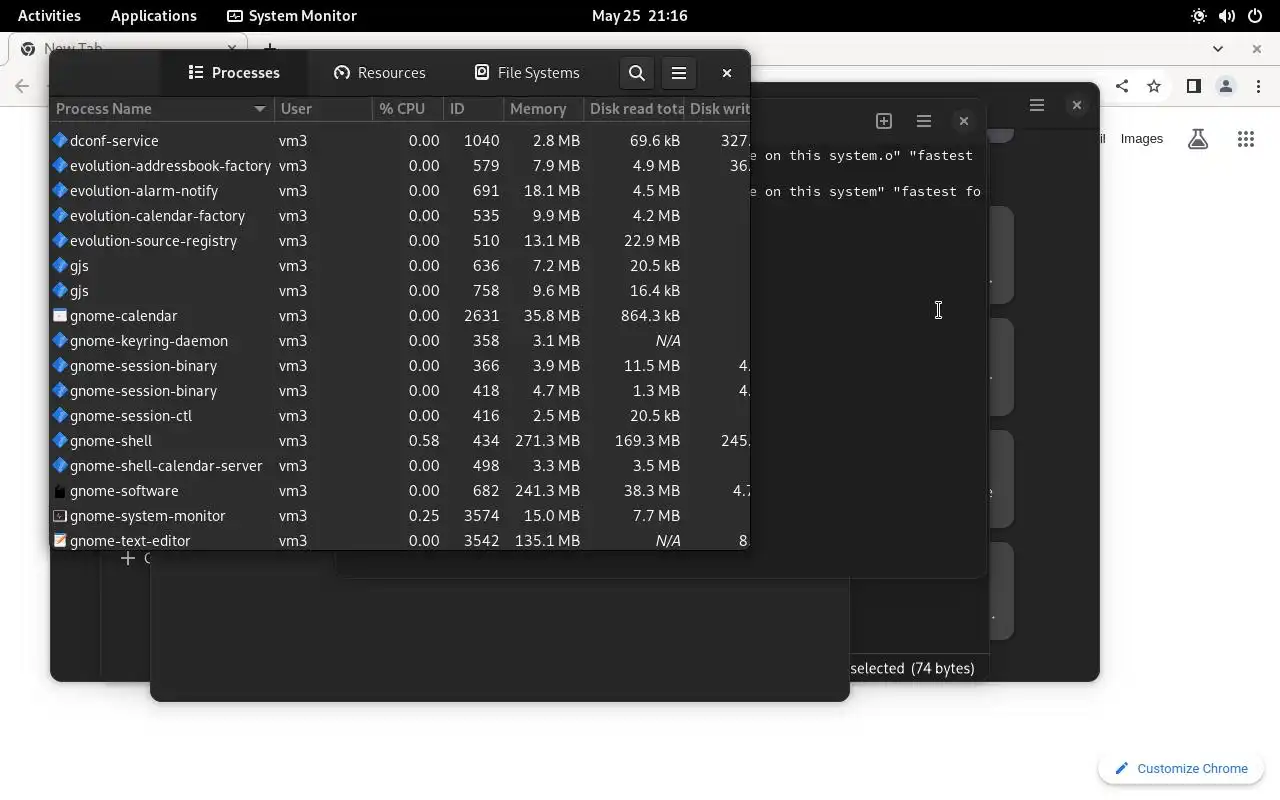Click the 271.3 MB memory value
The width and height of the screenshot is (1280, 800).
546,440
